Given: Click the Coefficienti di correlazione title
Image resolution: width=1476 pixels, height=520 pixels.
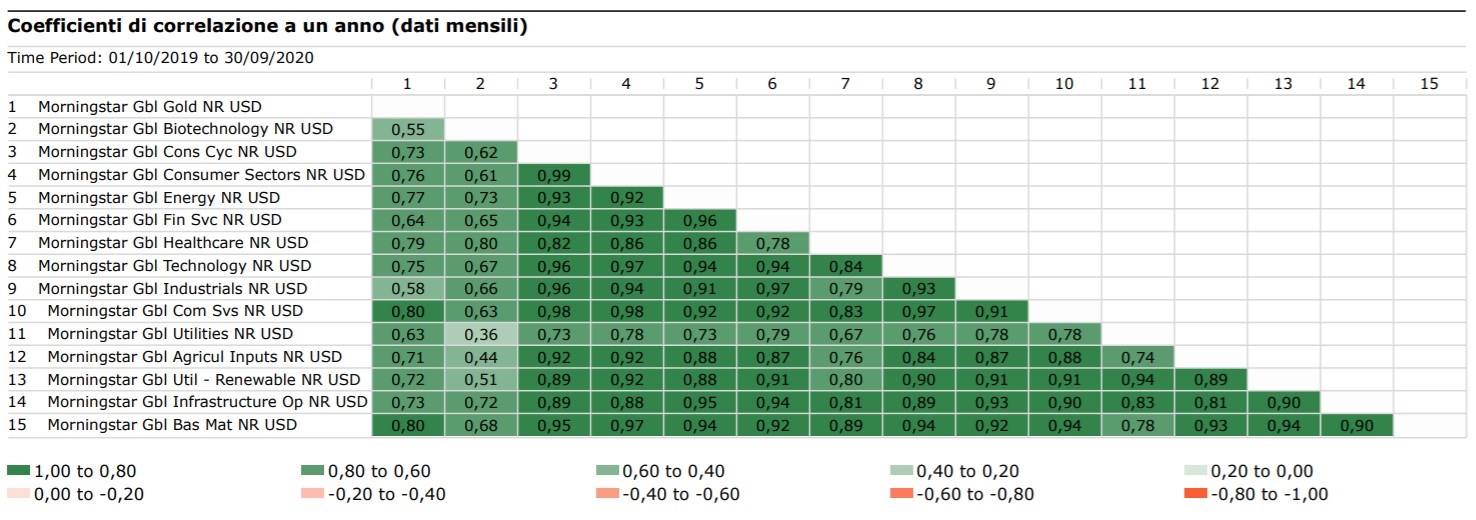Looking at the screenshot, I should point(267,27).
